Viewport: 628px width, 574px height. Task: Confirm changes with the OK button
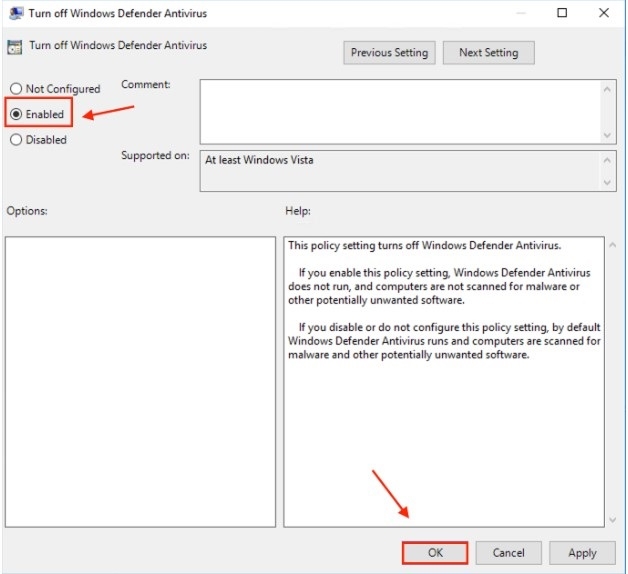tap(435, 553)
